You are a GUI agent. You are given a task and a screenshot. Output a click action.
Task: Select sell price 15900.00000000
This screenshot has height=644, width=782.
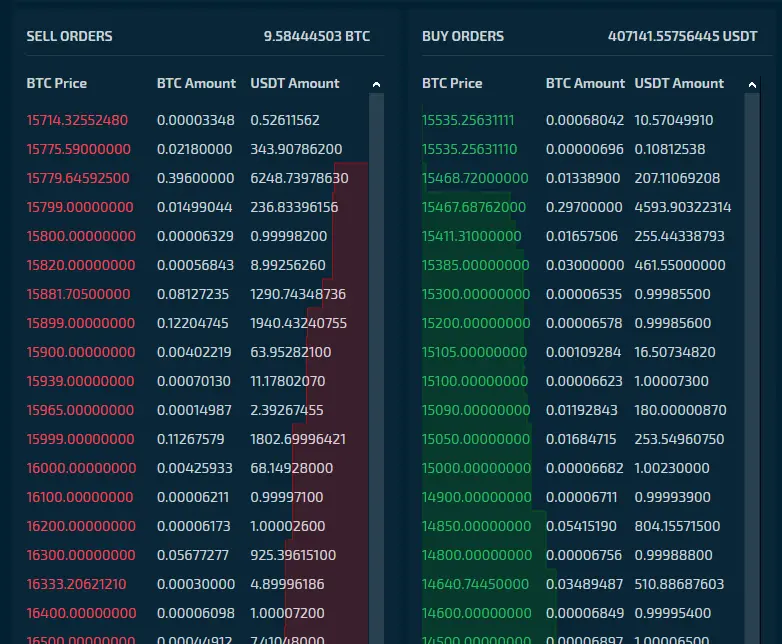coord(81,352)
